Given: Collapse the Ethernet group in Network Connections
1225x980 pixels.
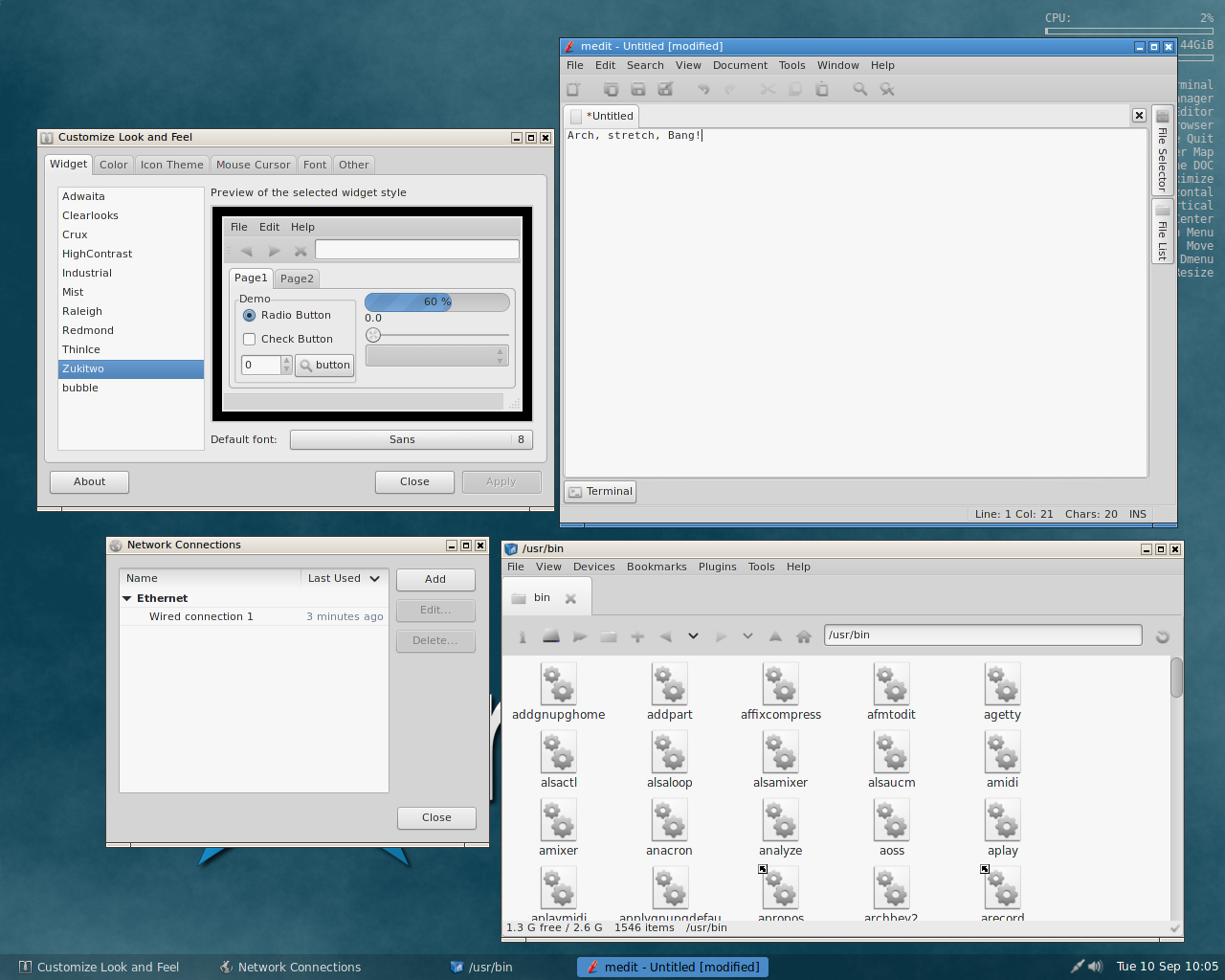Looking at the screenshot, I should pyautogui.click(x=126, y=598).
